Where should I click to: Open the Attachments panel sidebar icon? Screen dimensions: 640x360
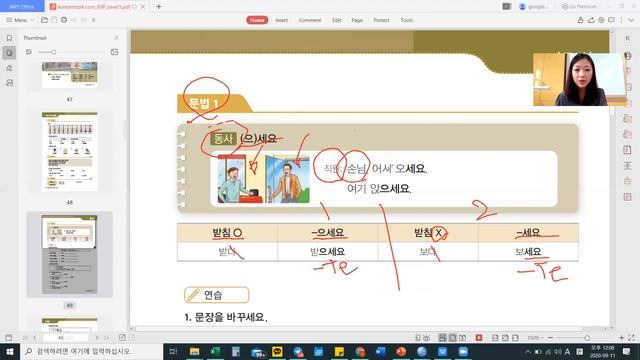tap(9, 83)
